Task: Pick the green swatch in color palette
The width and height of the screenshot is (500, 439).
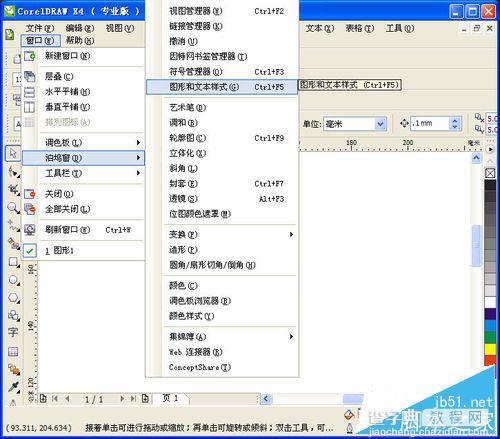Action: (x=490, y=337)
